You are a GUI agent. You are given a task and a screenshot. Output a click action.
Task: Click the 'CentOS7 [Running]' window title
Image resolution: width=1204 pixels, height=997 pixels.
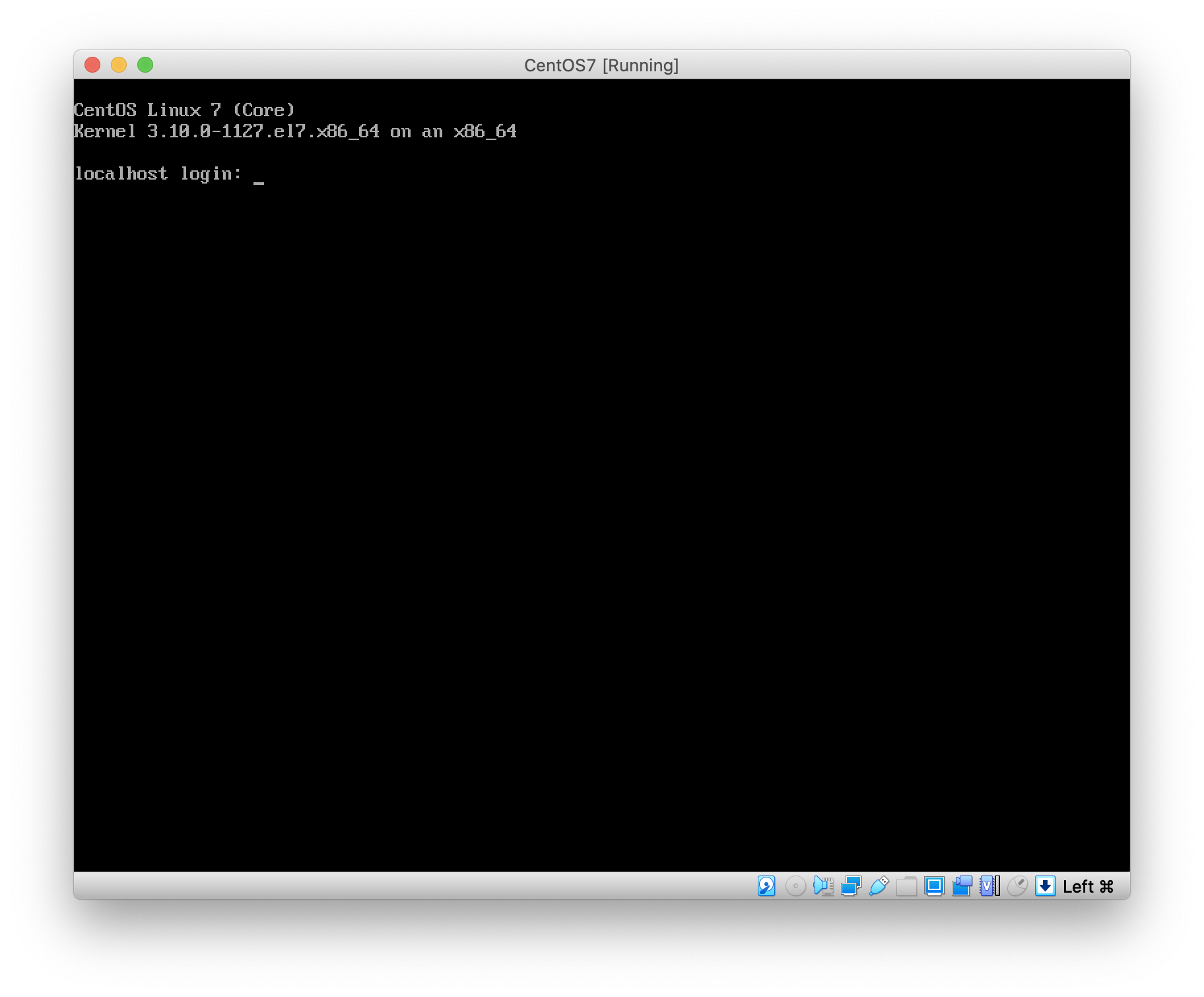tap(601, 65)
